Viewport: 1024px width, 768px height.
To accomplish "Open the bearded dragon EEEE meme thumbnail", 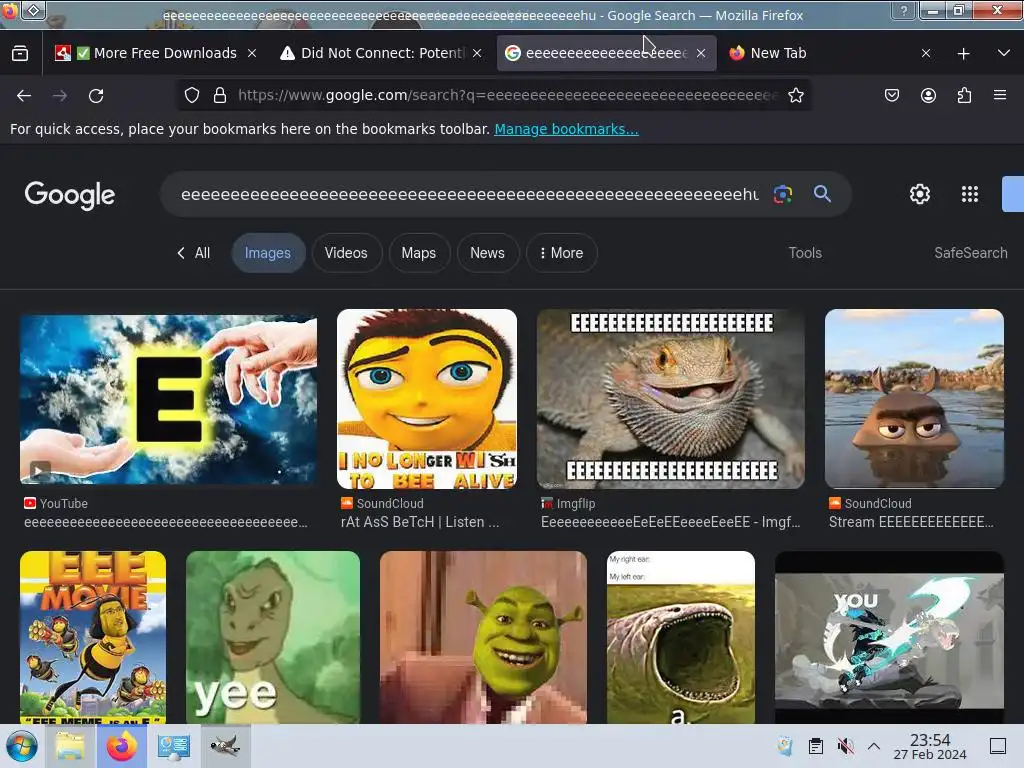I will 671,399.
